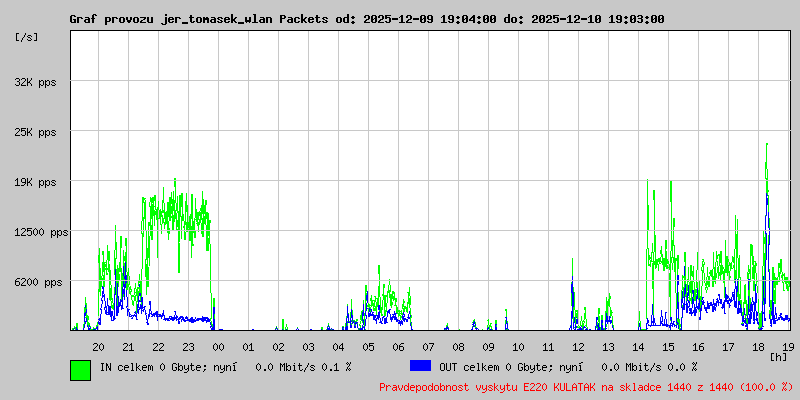Click hour label '06' on the x-axis
This screenshot has height=400, width=800.
(398, 347)
